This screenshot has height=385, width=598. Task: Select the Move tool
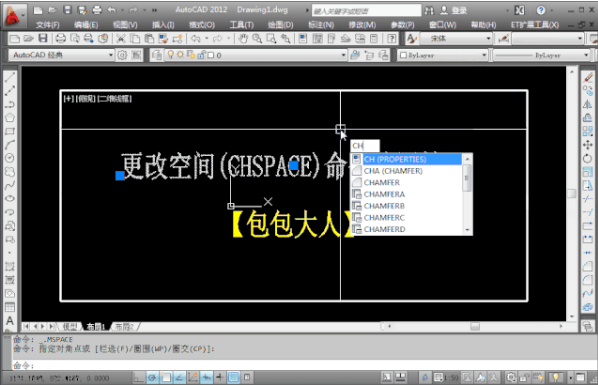point(588,145)
